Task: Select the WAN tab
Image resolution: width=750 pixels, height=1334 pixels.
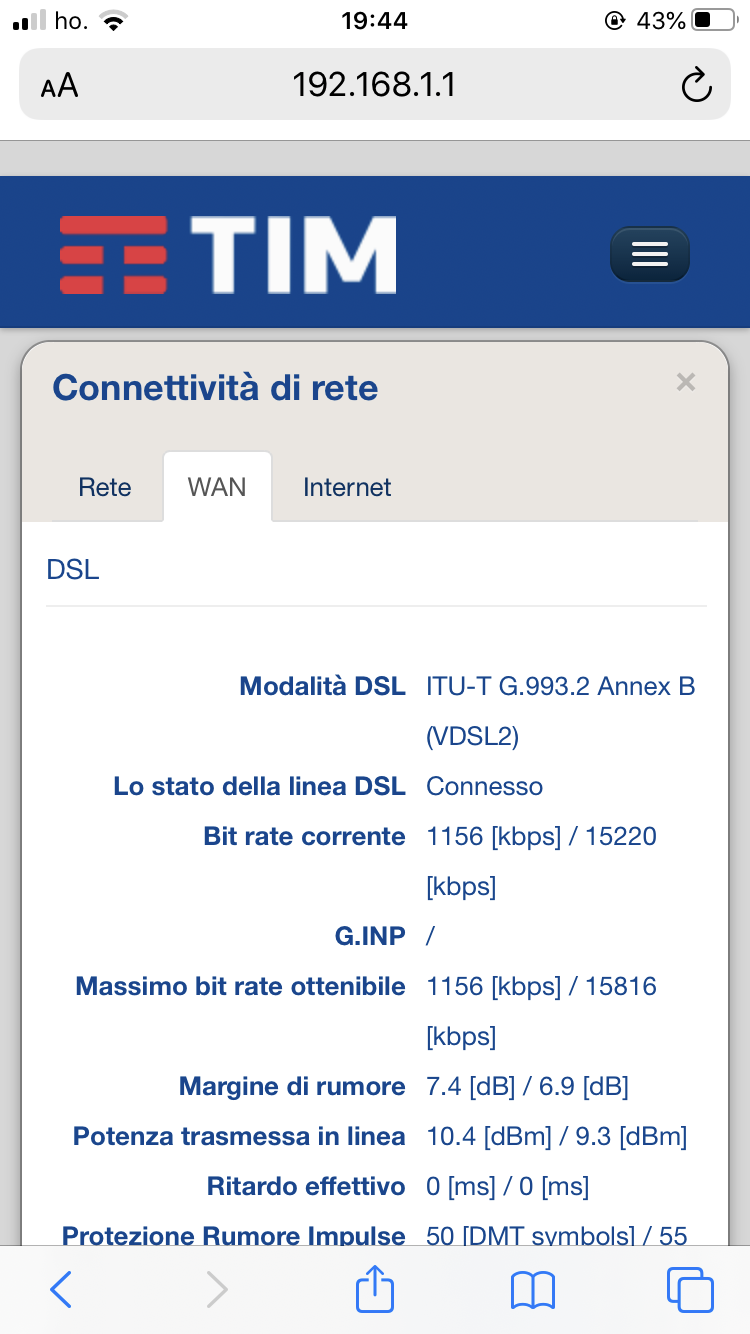Action: (x=217, y=487)
